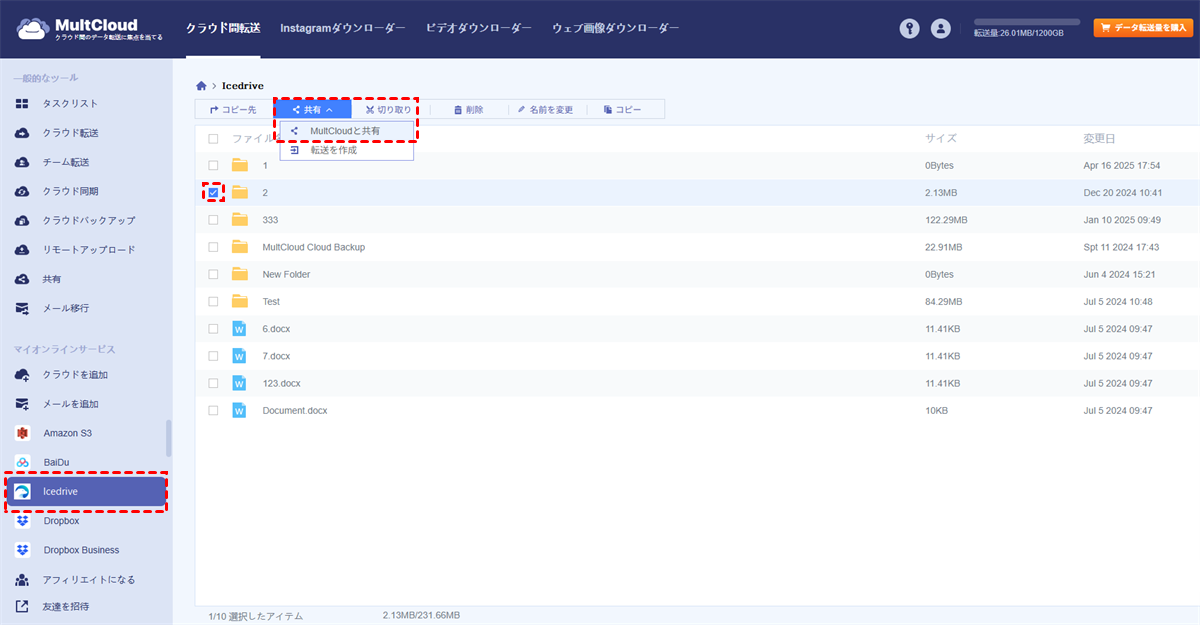Click the MultCloud logo
Image resolution: width=1200 pixels, height=625 pixels.
[x=89, y=29]
